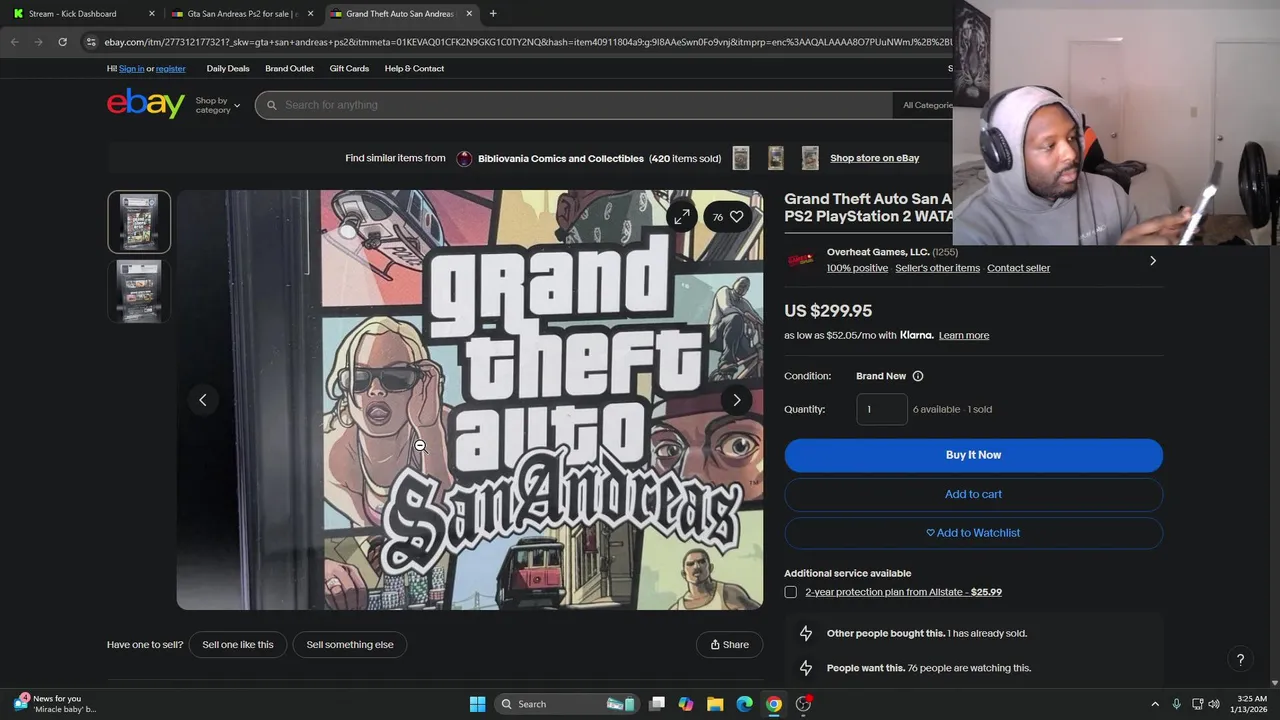Show hidden system tray icons
This screenshot has width=1280, height=720.
click(1155, 704)
